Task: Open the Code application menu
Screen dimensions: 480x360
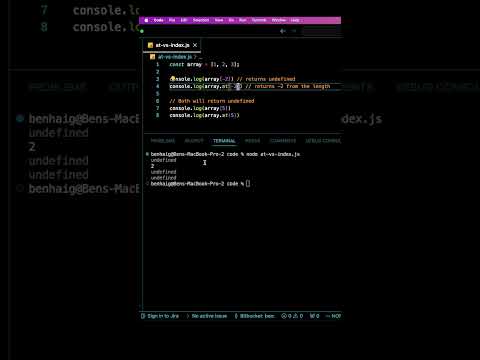Action: pyautogui.click(x=158, y=20)
